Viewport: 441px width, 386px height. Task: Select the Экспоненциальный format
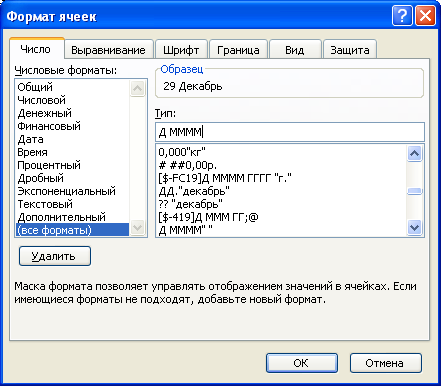tap(72, 191)
